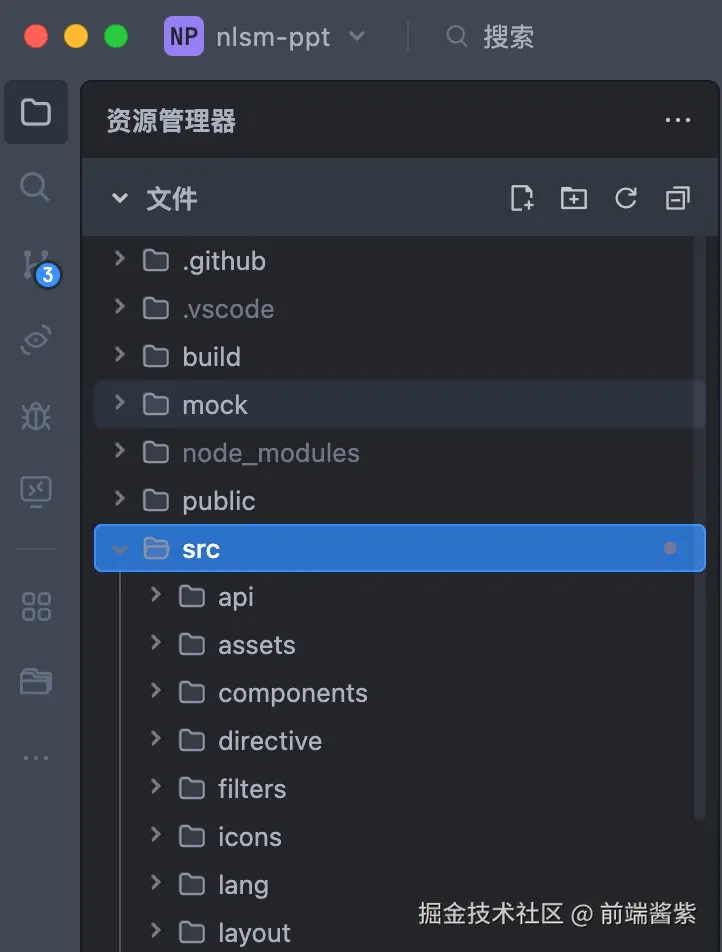Click the 搜索 search field

[x=508, y=37]
